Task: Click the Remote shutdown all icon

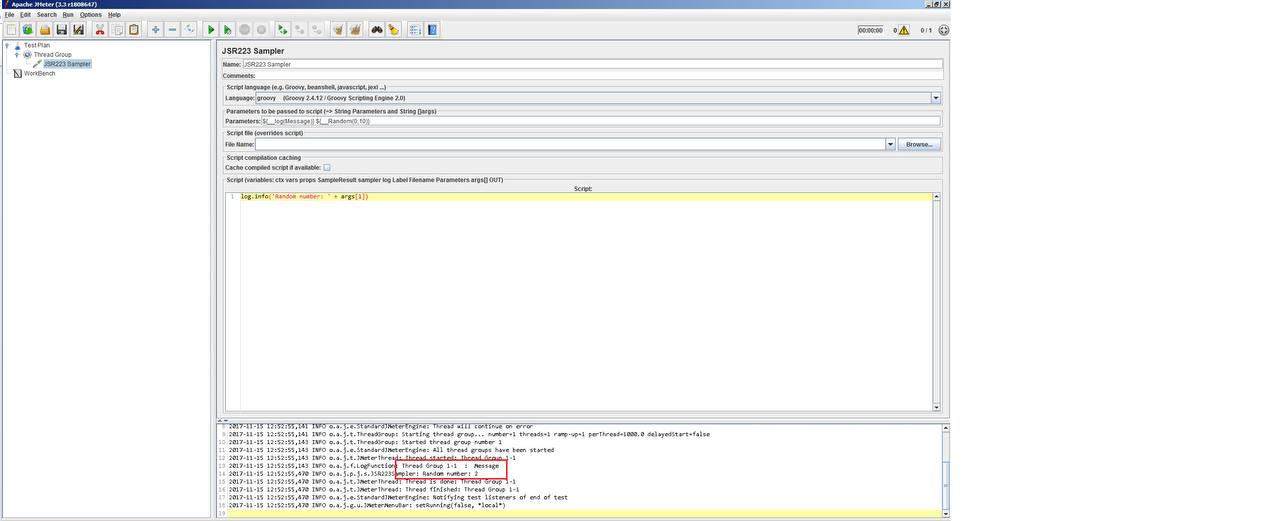Action: click(317, 30)
